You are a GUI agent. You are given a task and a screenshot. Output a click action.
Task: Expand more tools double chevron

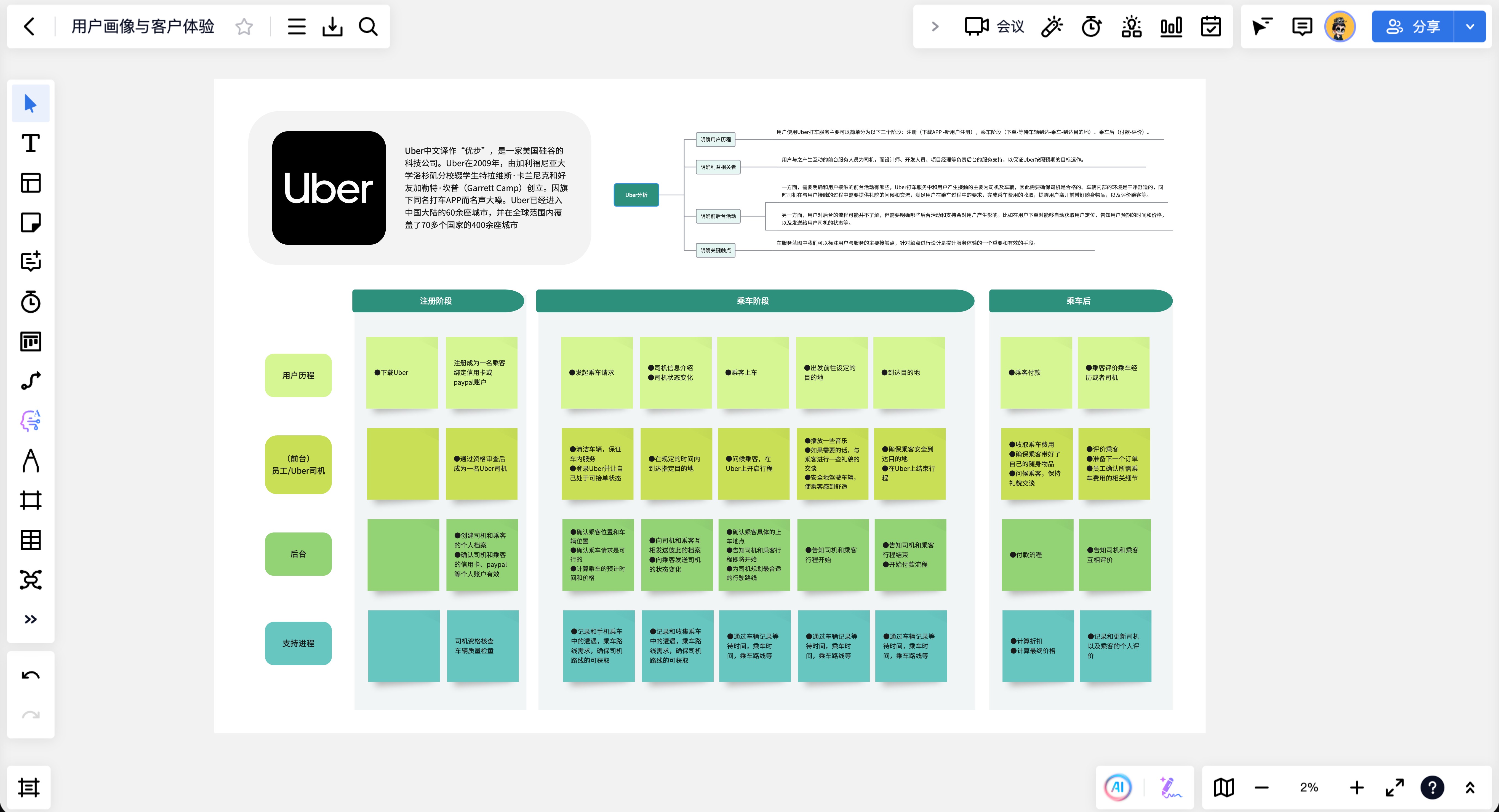tap(30, 619)
